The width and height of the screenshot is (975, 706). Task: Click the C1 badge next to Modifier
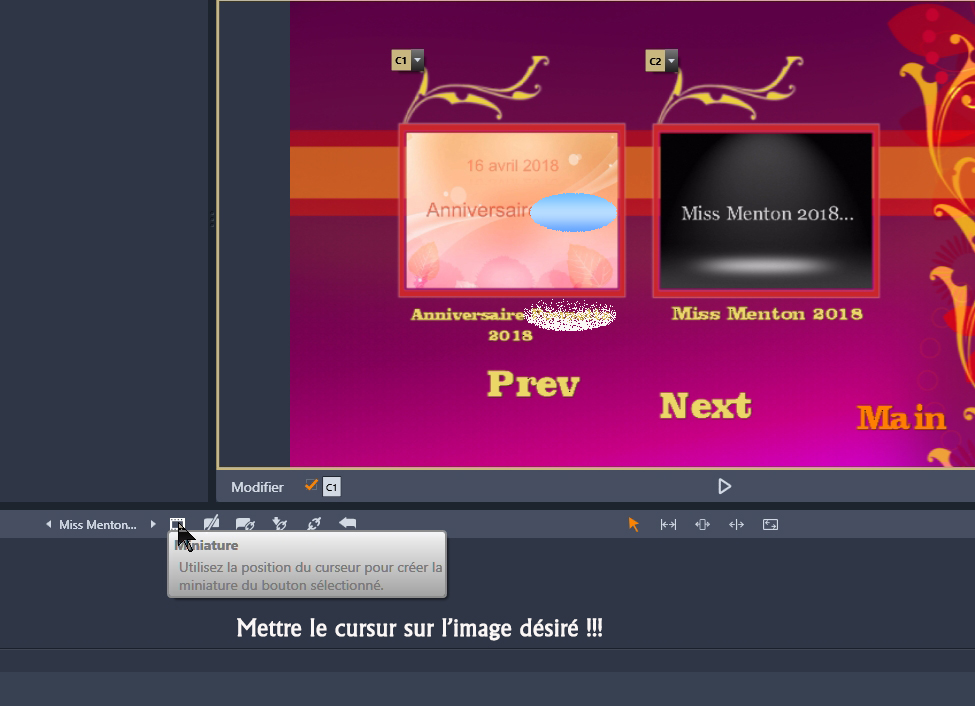[x=331, y=487]
